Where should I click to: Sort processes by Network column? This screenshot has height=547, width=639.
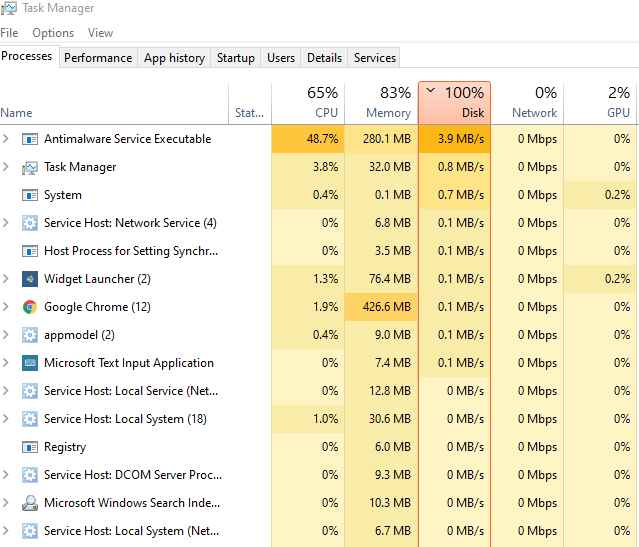pos(527,104)
